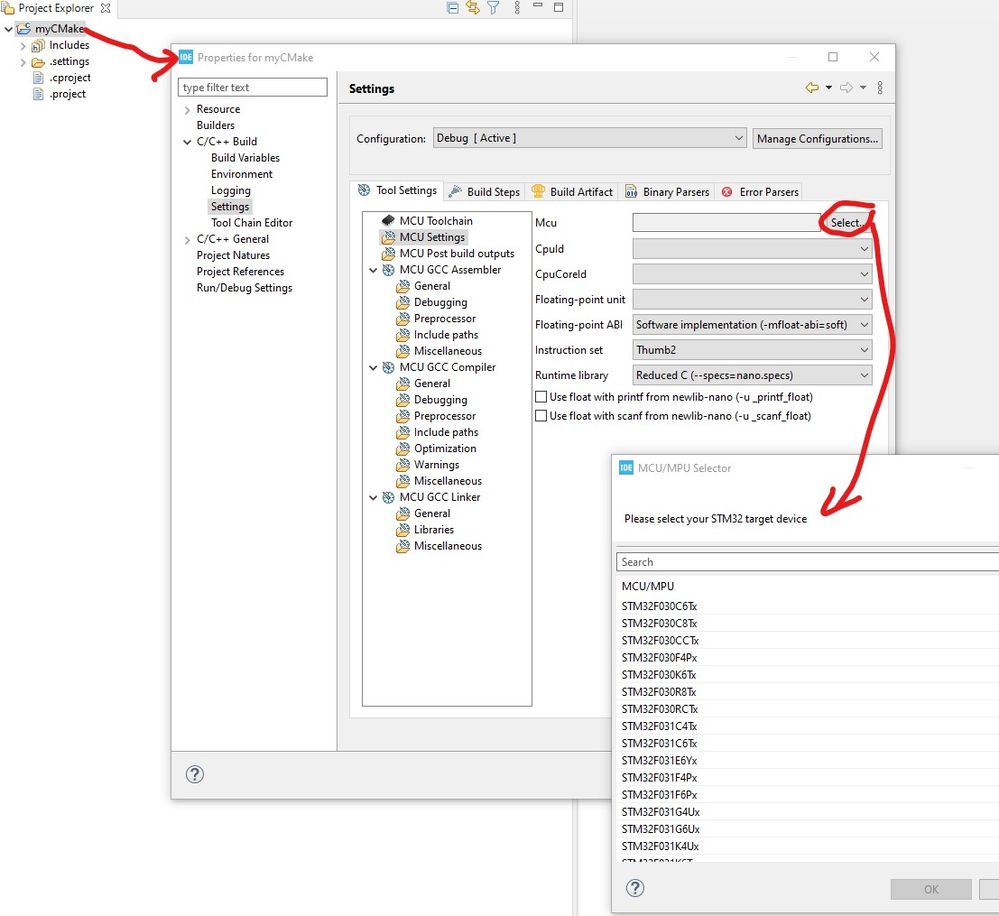Click help icon in MCU/MPU Selector
999x916 pixels.
tap(635, 888)
